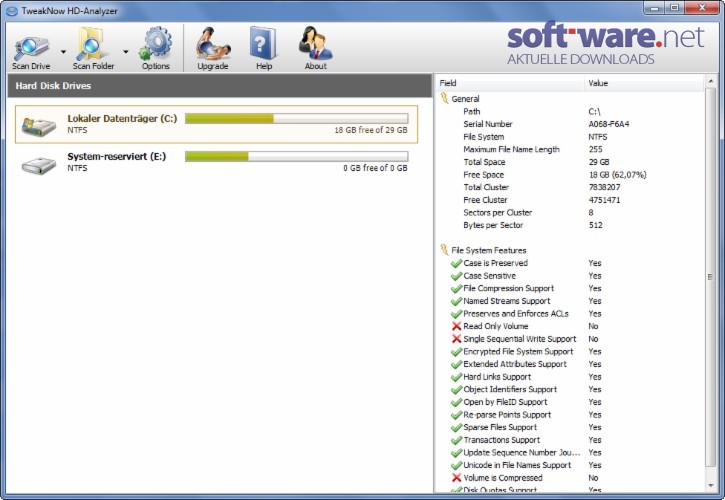This screenshot has width=725, height=500.
Task: Click Unicode in File Names checkmark icon
Action: (x=456, y=465)
